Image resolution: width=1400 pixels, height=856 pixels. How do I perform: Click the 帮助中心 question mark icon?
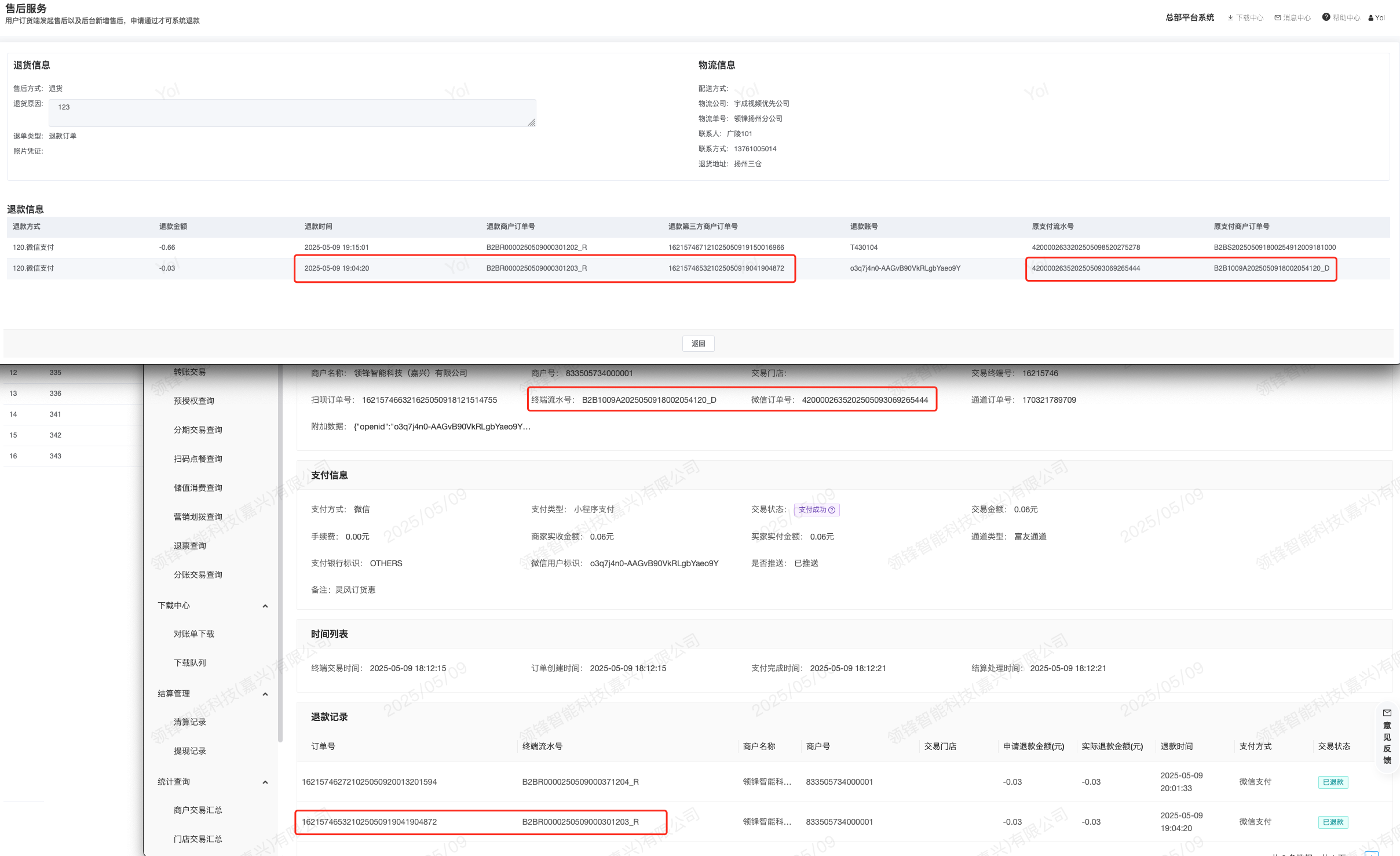pyautogui.click(x=1326, y=17)
